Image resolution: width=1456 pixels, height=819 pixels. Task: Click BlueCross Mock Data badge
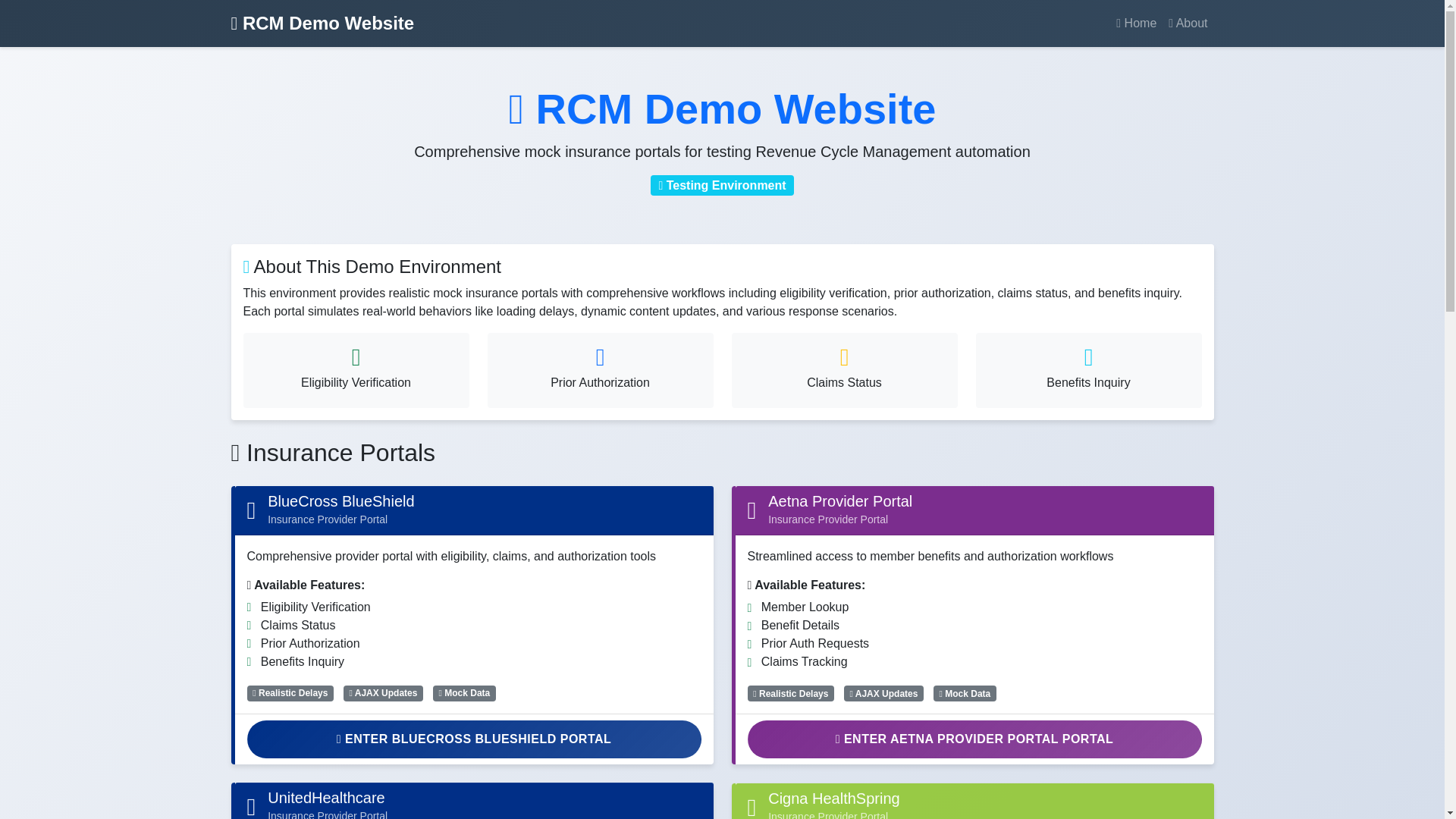point(464,693)
